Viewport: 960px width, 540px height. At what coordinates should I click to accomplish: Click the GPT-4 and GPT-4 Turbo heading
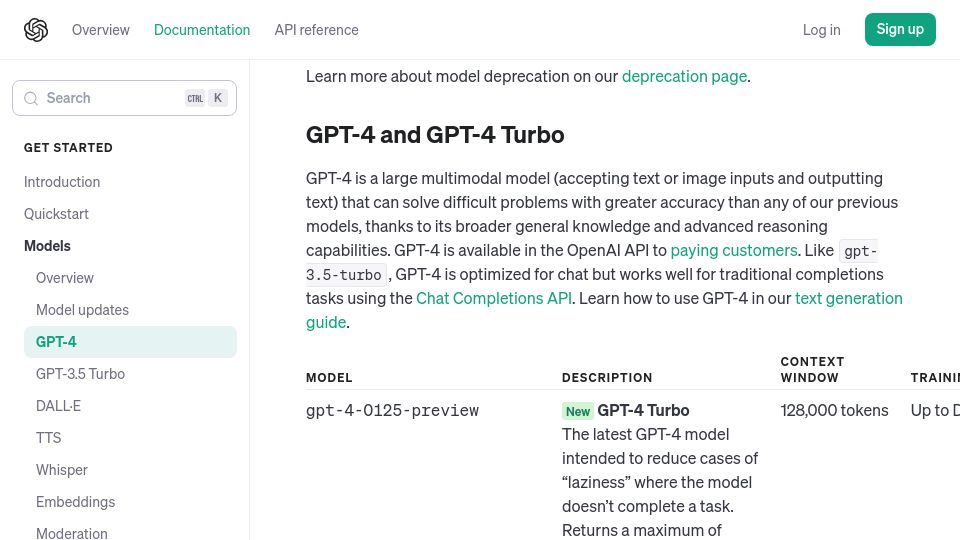(x=435, y=135)
